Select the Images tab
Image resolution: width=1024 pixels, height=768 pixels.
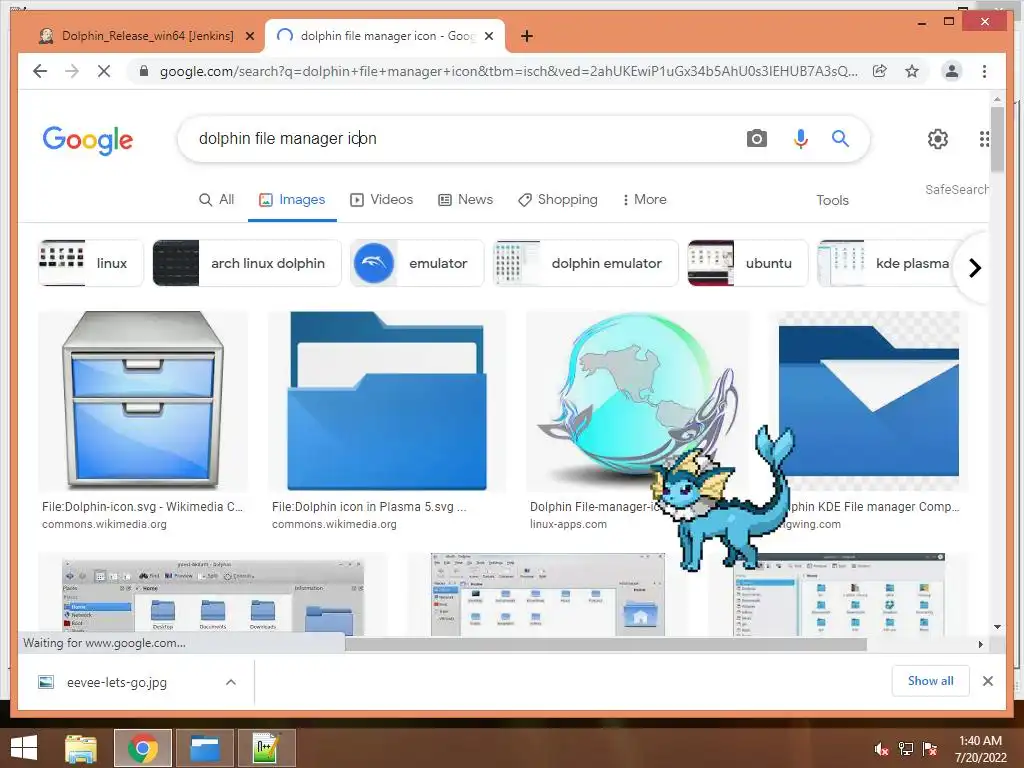[292, 200]
